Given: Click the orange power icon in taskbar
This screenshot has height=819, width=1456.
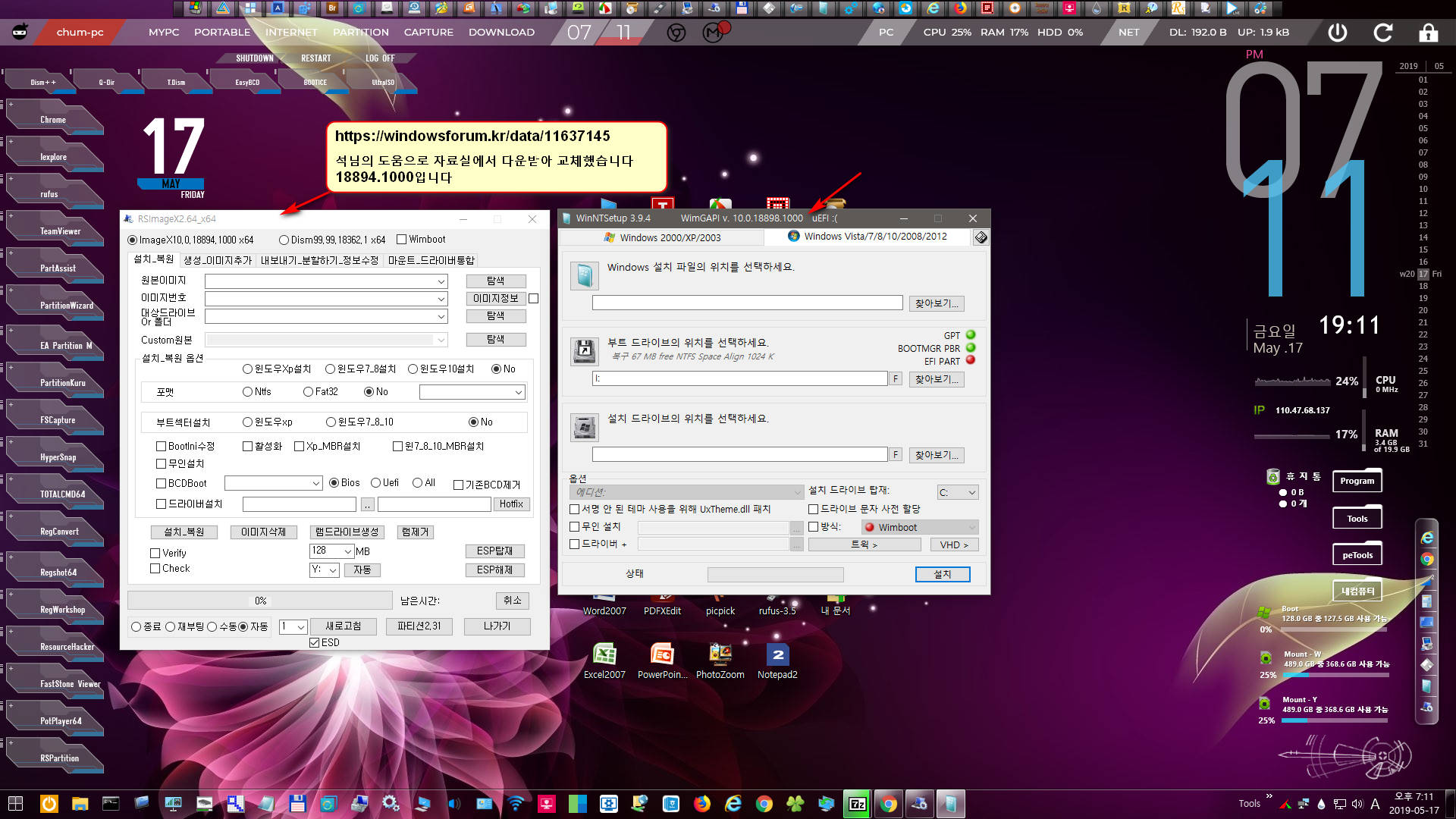Looking at the screenshot, I should point(49,804).
